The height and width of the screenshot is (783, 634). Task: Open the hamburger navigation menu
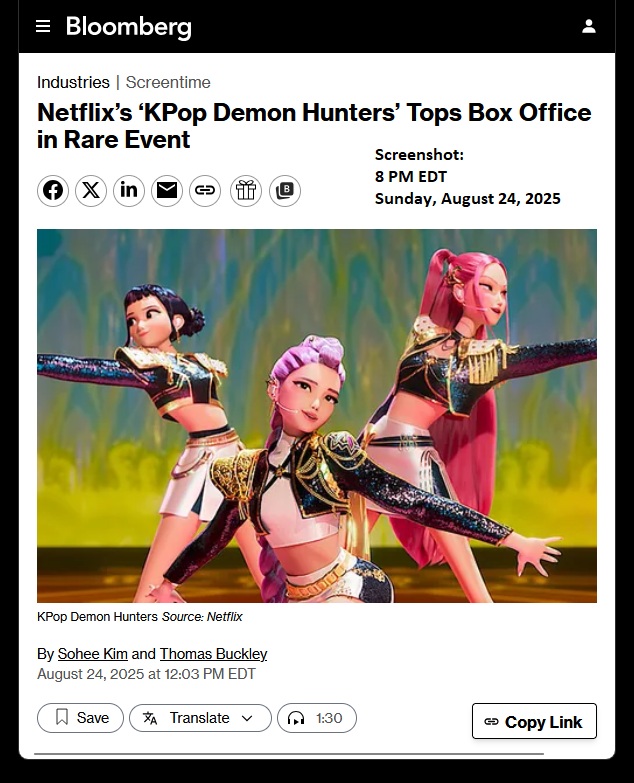click(x=43, y=26)
